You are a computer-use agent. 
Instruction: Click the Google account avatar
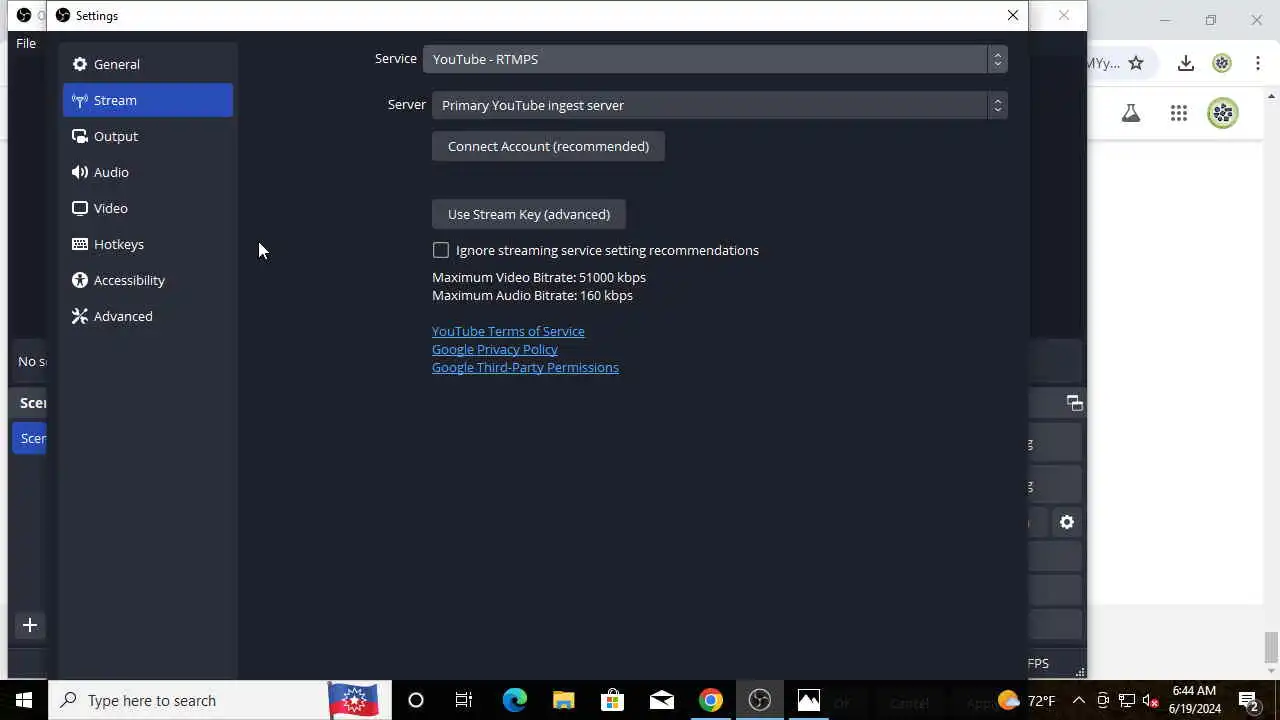[1223, 113]
